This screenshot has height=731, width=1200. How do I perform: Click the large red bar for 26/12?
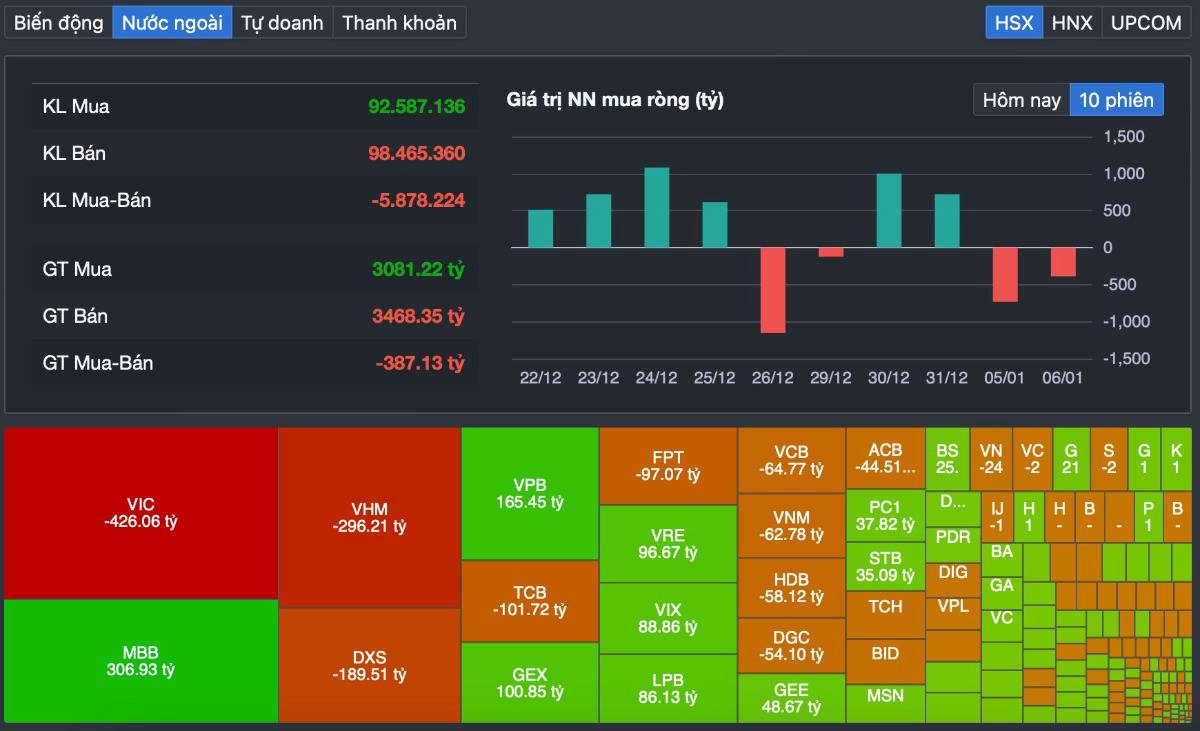click(x=773, y=290)
